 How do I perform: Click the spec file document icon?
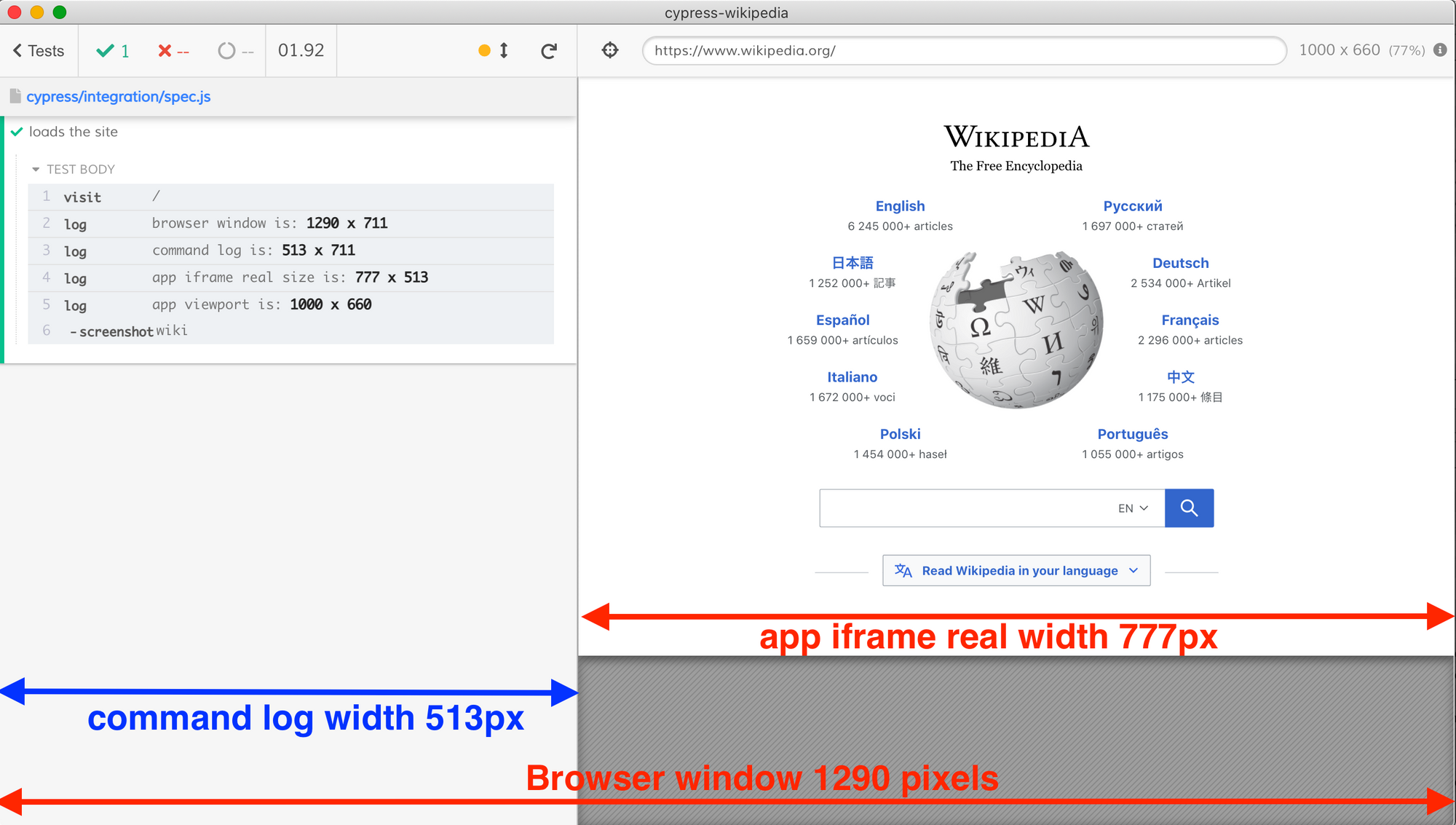[x=15, y=96]
